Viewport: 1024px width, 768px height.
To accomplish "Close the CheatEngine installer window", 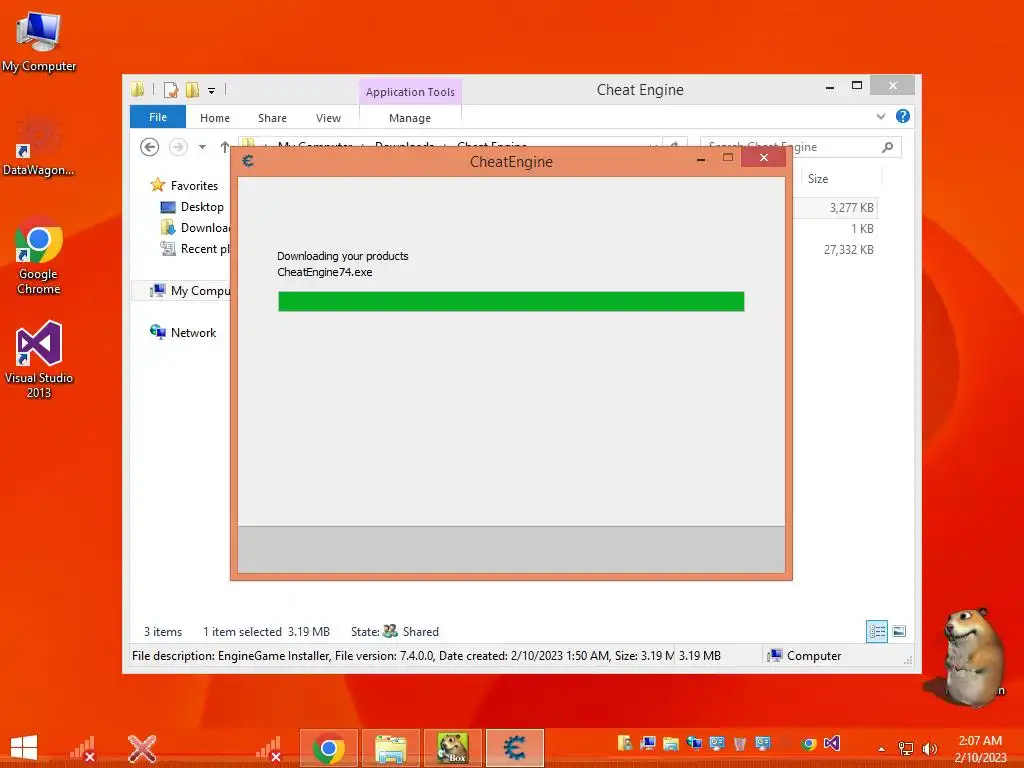I will [763, 157].
